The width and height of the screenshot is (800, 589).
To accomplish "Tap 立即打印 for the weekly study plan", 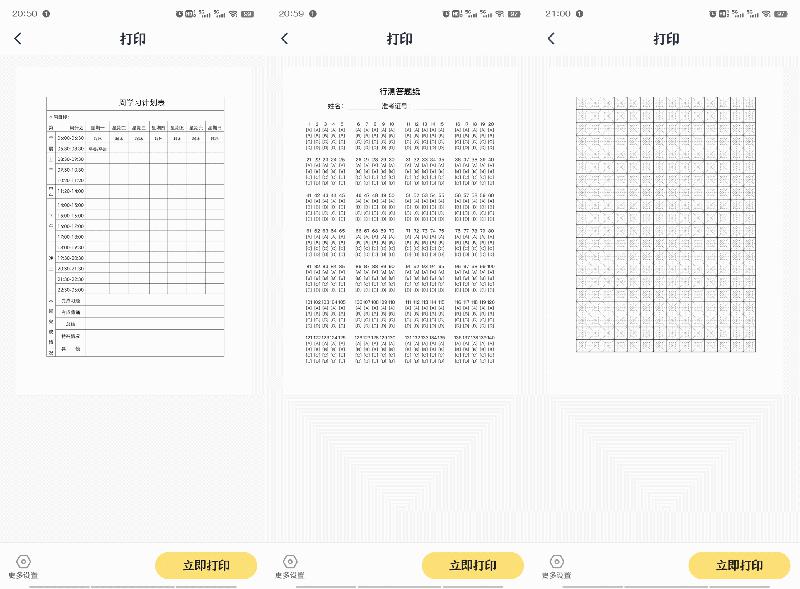I will click(x=206, y=566).
